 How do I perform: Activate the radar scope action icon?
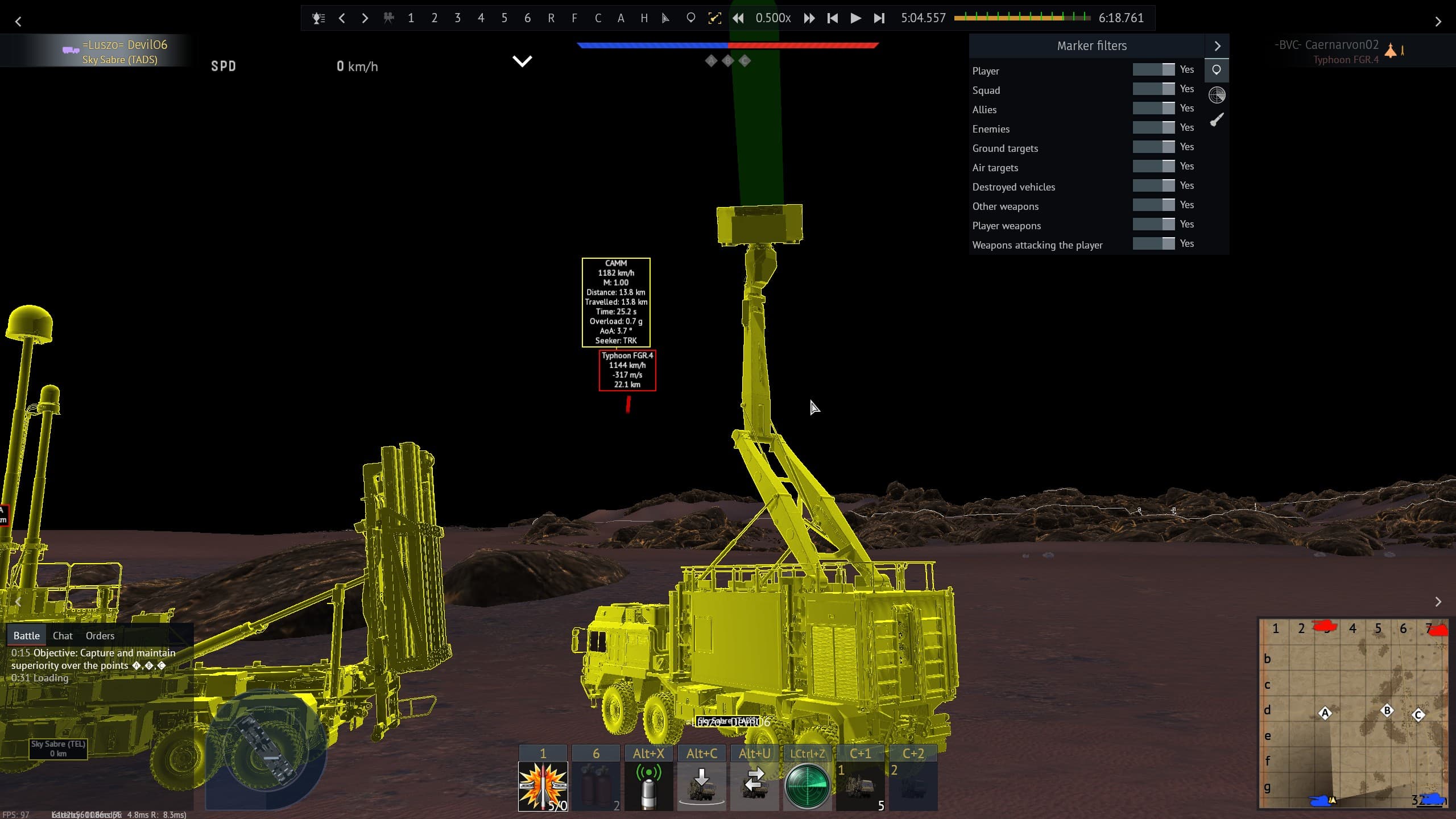tap(807, 787)
